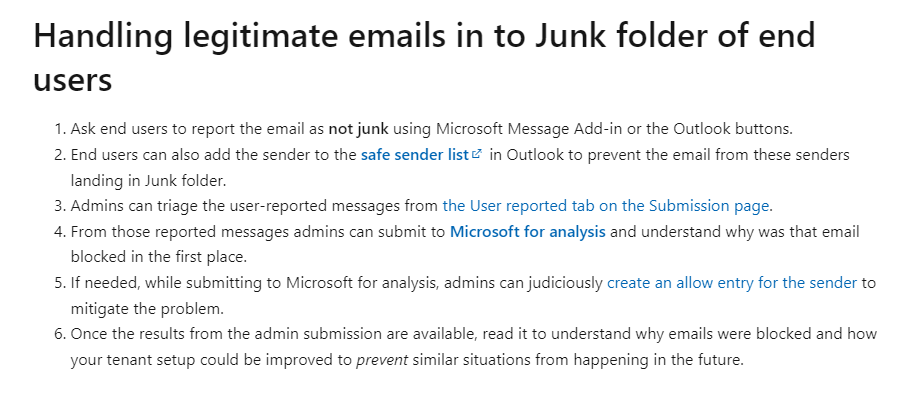Screen dimensions: 913x412
Task: Open create an allow entry for the sender link
Action: [x=732, y=283]
